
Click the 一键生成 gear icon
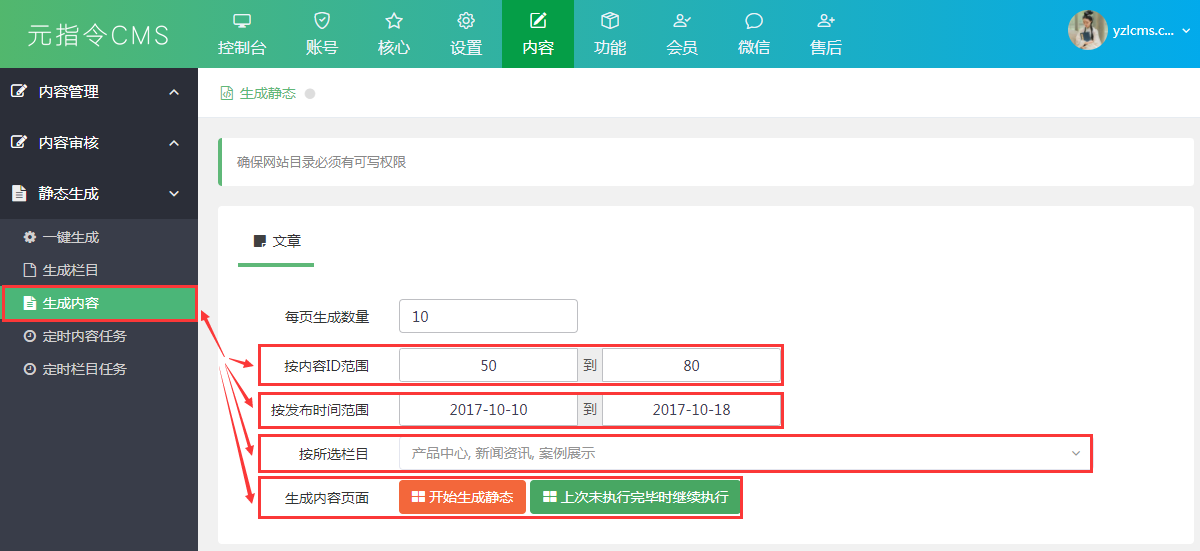pyautogui.click(x=30, y=237)
